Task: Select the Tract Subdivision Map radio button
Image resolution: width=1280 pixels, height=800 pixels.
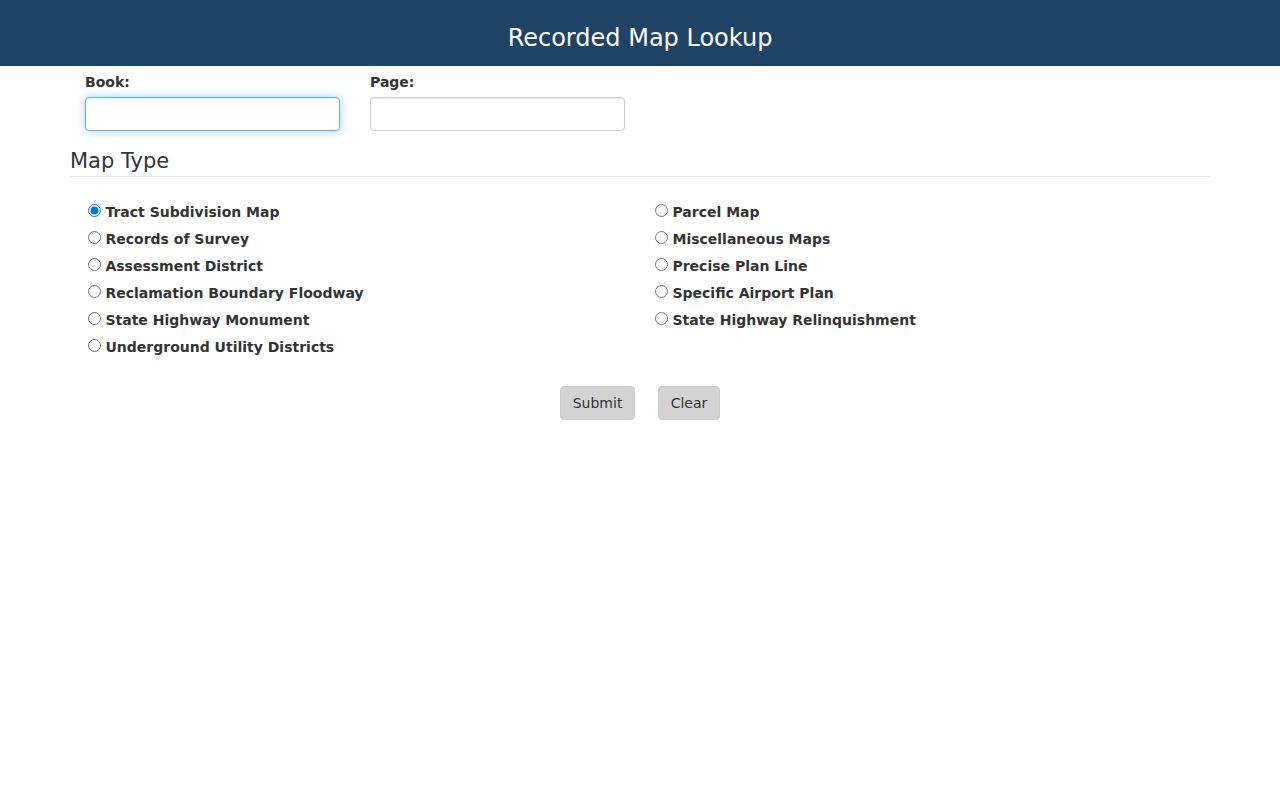Action: [94, 211]
